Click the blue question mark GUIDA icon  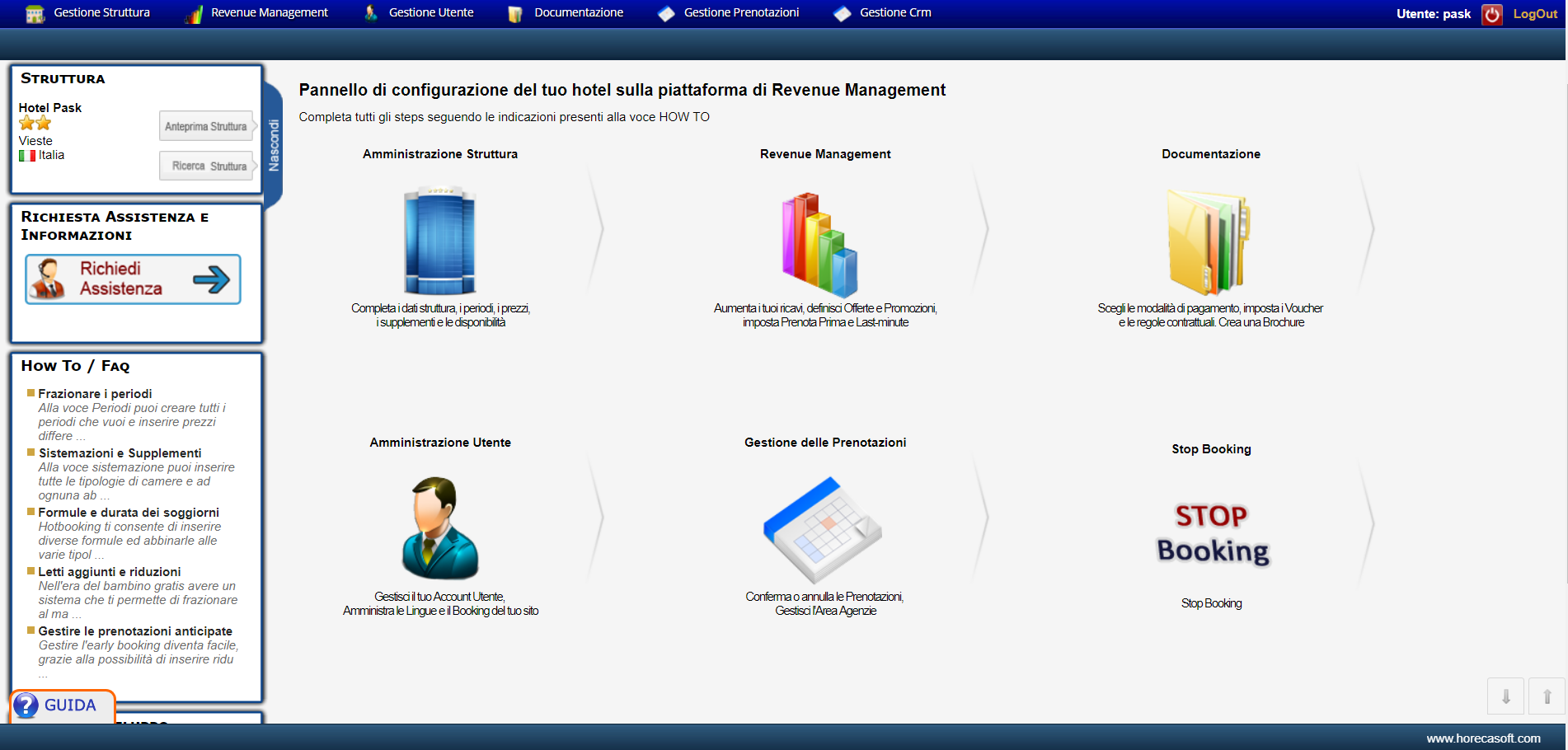[x=26, y=705]
